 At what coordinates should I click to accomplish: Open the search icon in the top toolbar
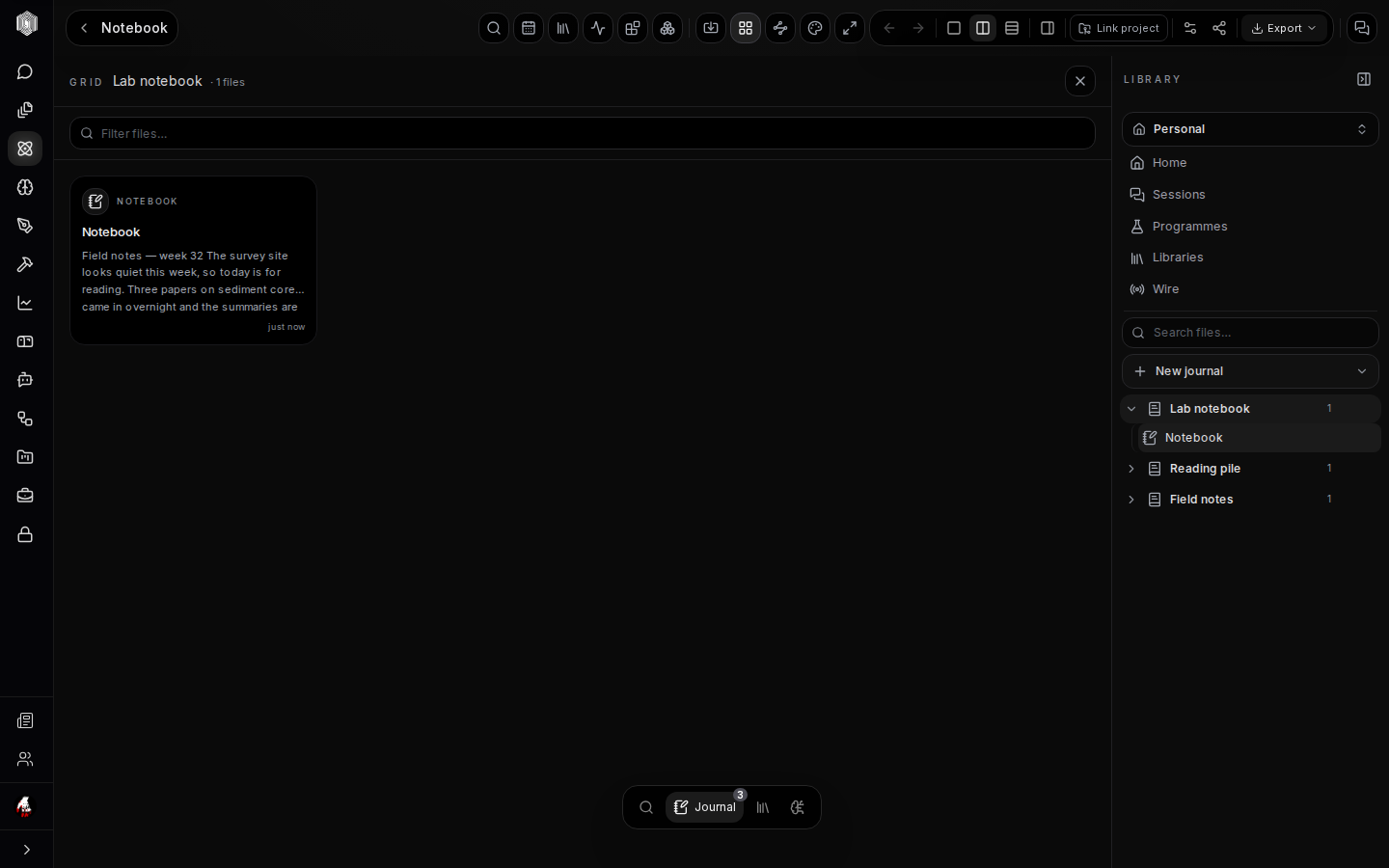tap(494, 28)
